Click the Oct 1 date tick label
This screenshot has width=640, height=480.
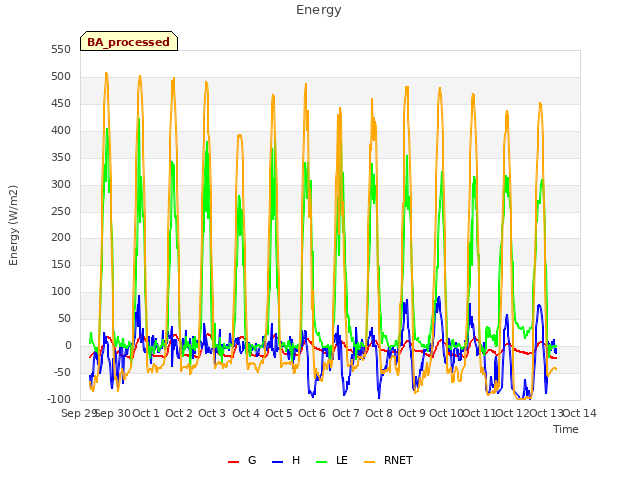pos(146,413)
